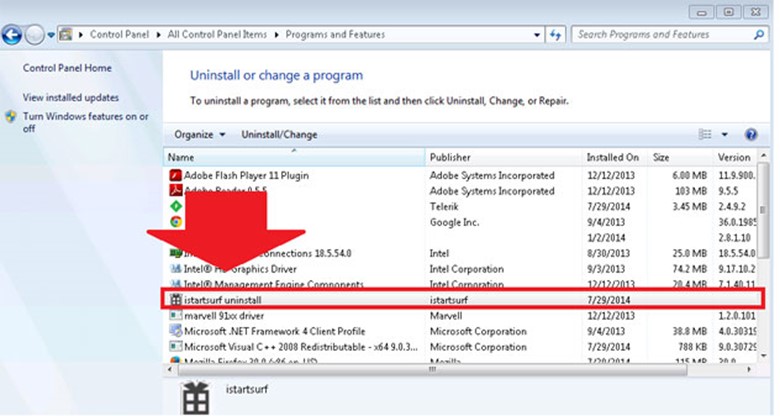
Task: Click the blue Help icon
Action: (751, 134)
